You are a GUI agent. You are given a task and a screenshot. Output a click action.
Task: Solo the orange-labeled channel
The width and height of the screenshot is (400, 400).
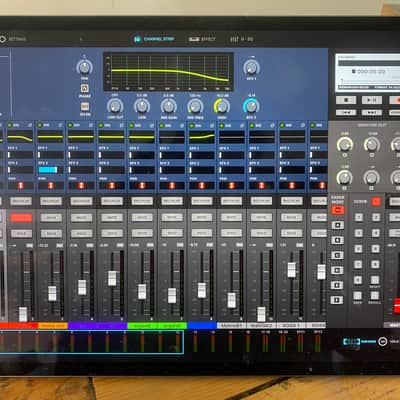51,233
